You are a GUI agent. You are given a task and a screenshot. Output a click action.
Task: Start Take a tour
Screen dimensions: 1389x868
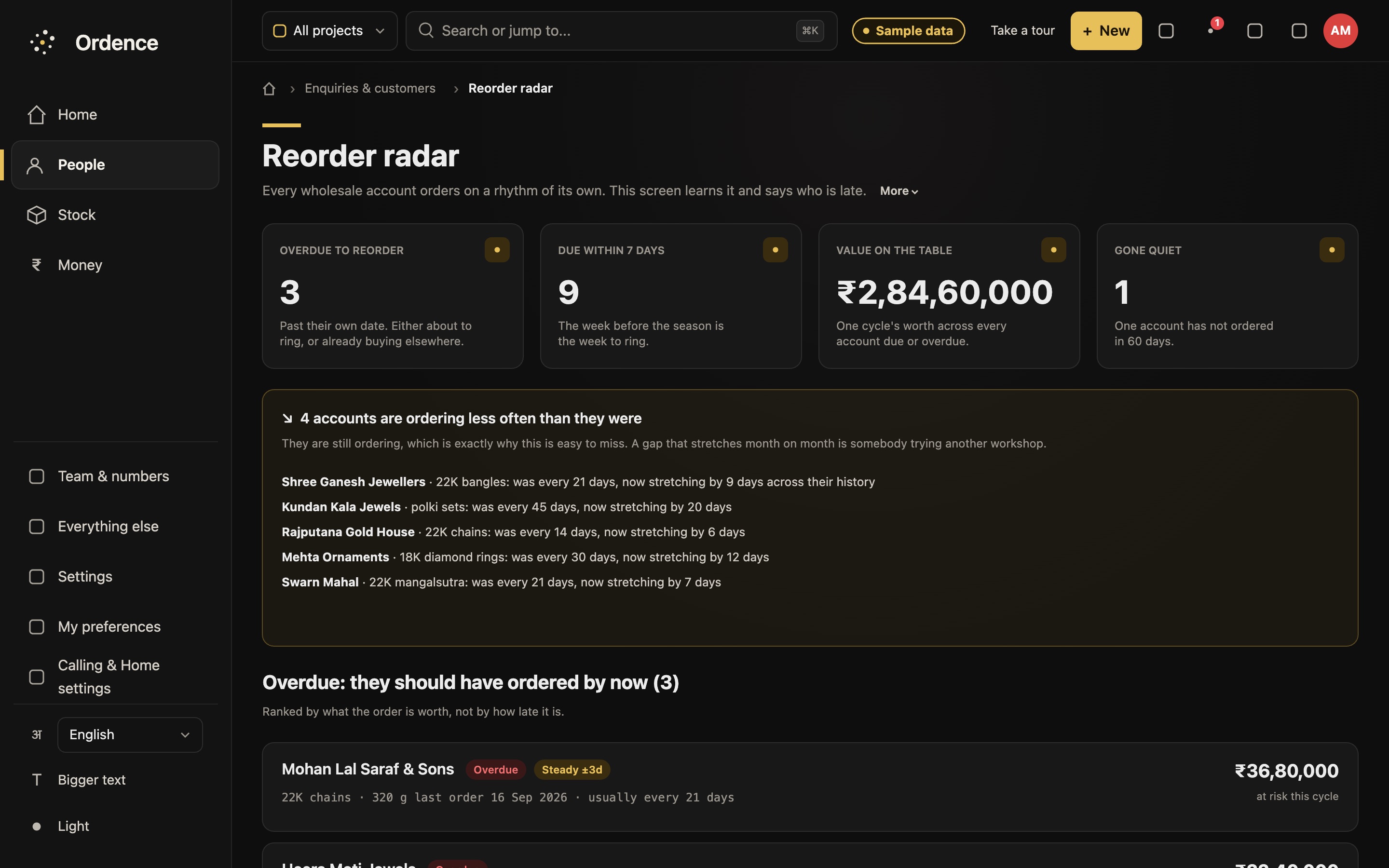click(x=1022, y=31)
